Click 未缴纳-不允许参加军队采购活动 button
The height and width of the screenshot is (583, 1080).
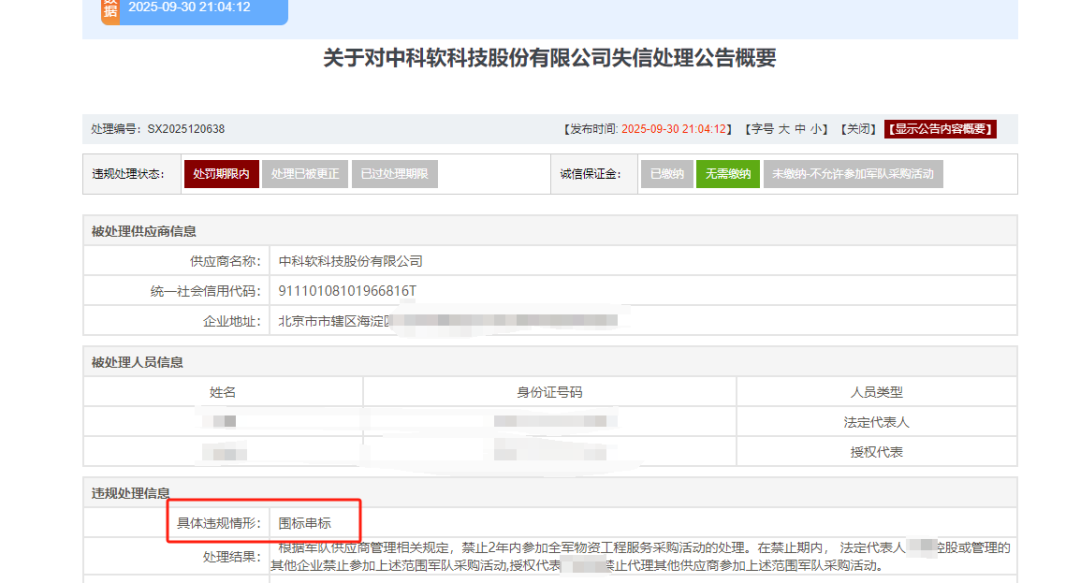(853, 174)
